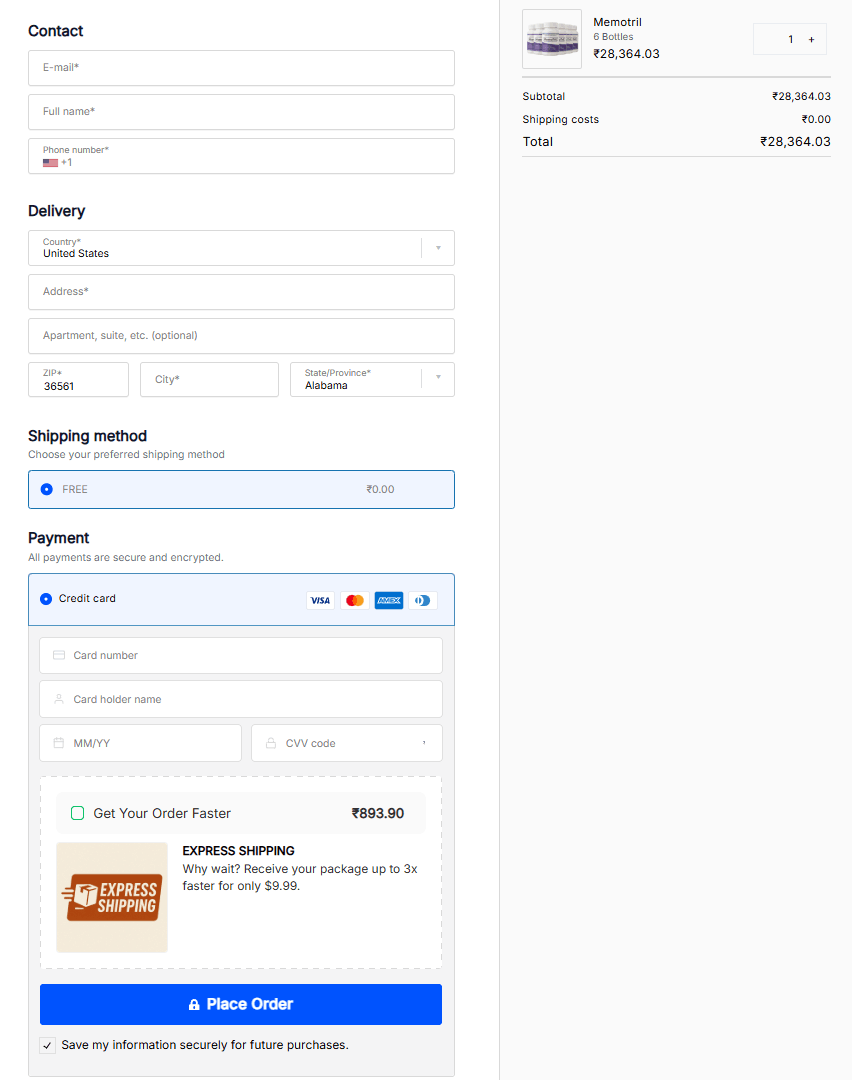Image resolution: width=852 pixels, height=1080 pixels.
Task: Select the Visa card icon
Action: point(320,600)
